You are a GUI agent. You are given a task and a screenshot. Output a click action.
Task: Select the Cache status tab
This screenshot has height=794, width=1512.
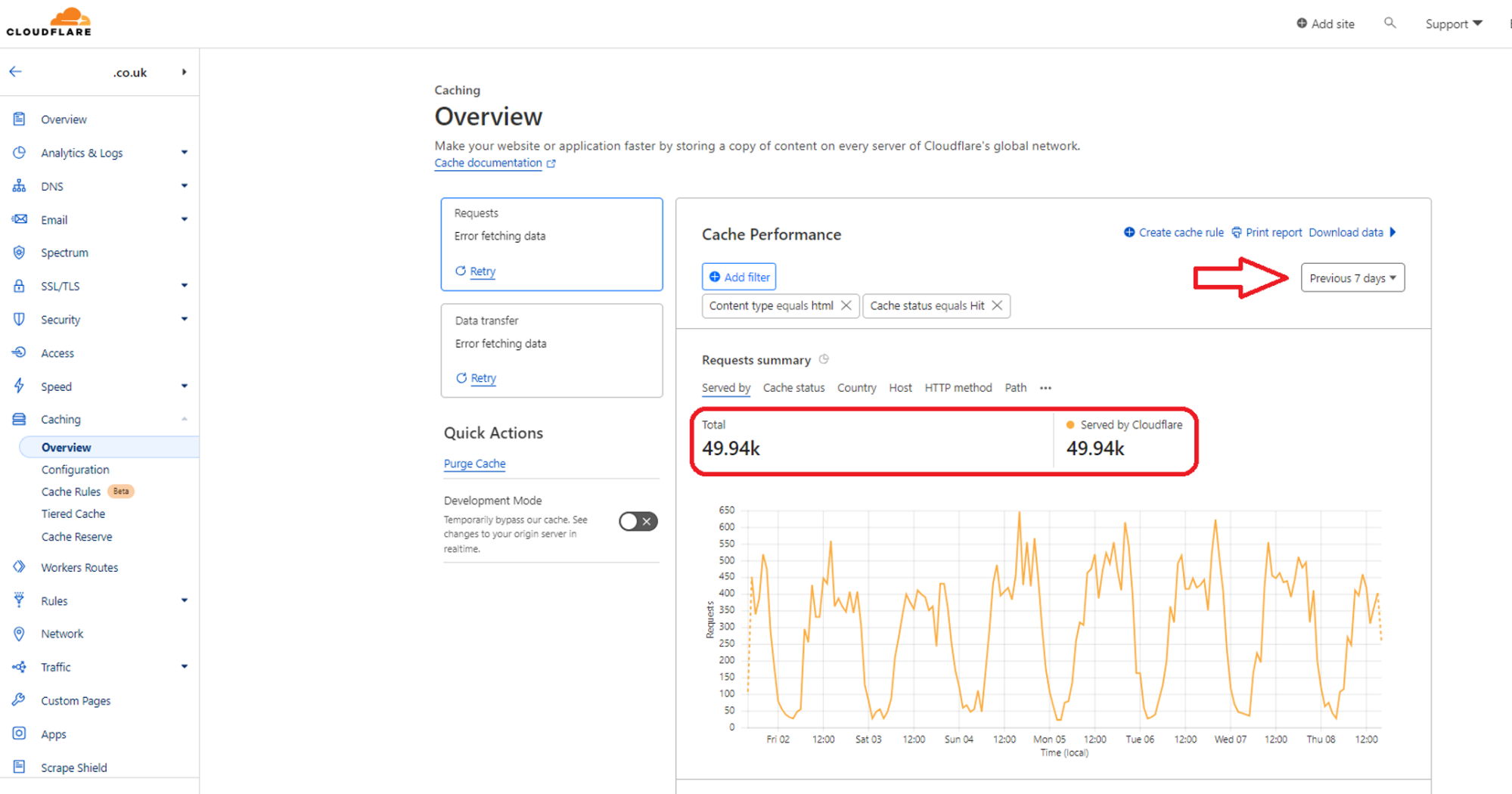793,387
